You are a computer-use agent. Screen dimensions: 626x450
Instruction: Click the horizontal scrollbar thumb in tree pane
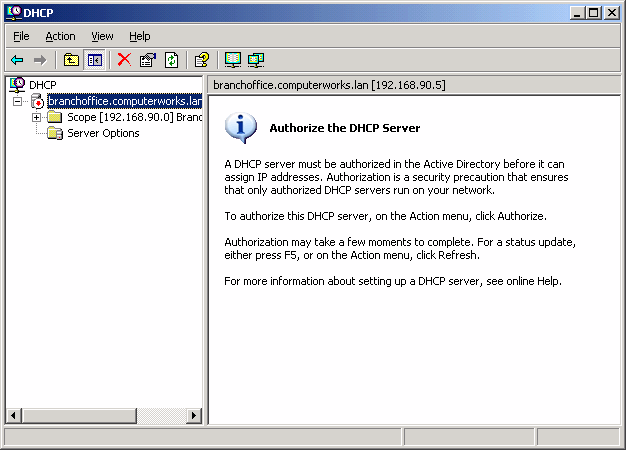click(79, 416)
